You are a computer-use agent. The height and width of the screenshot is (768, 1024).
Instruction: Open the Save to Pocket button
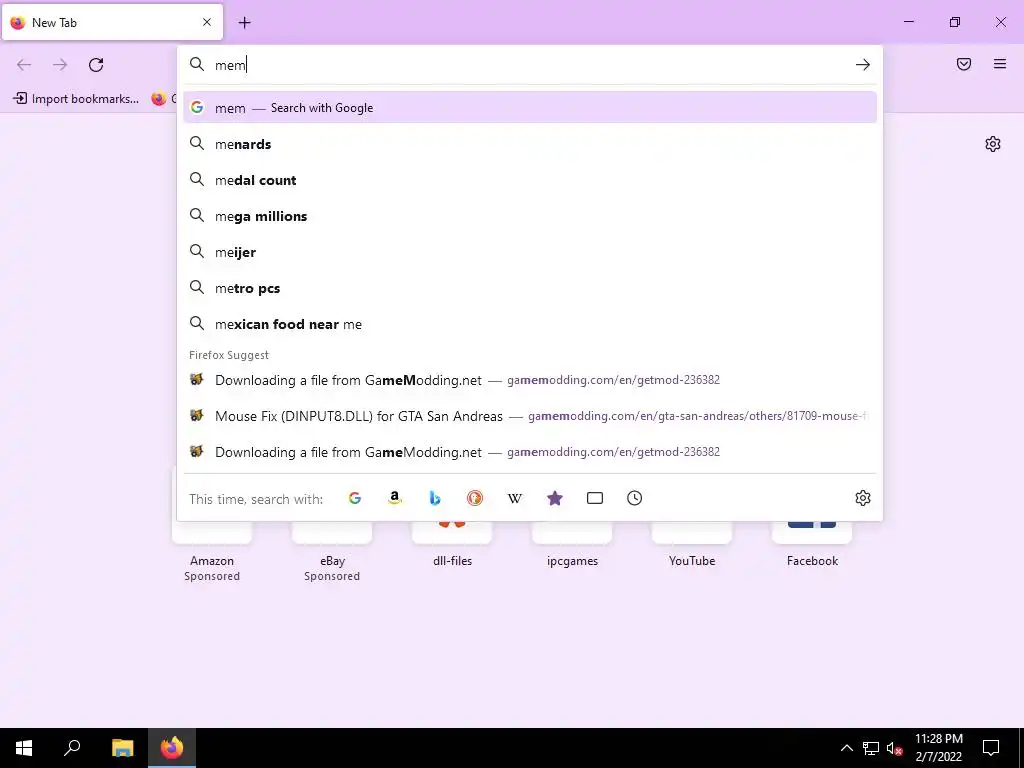(964, 64)
